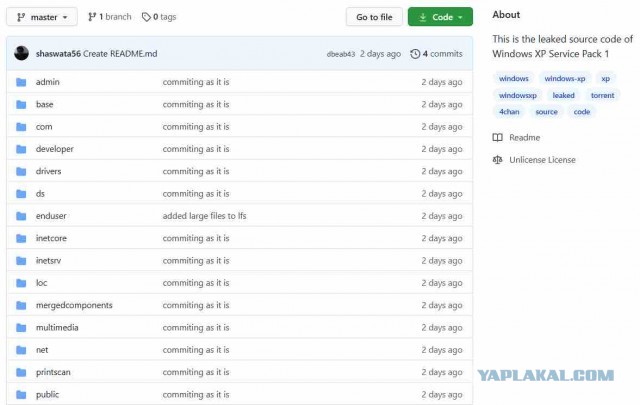Image resolution: width=640 pixels, height=405 pixels.
Task: Click the public folder icon
Action: 21,395
